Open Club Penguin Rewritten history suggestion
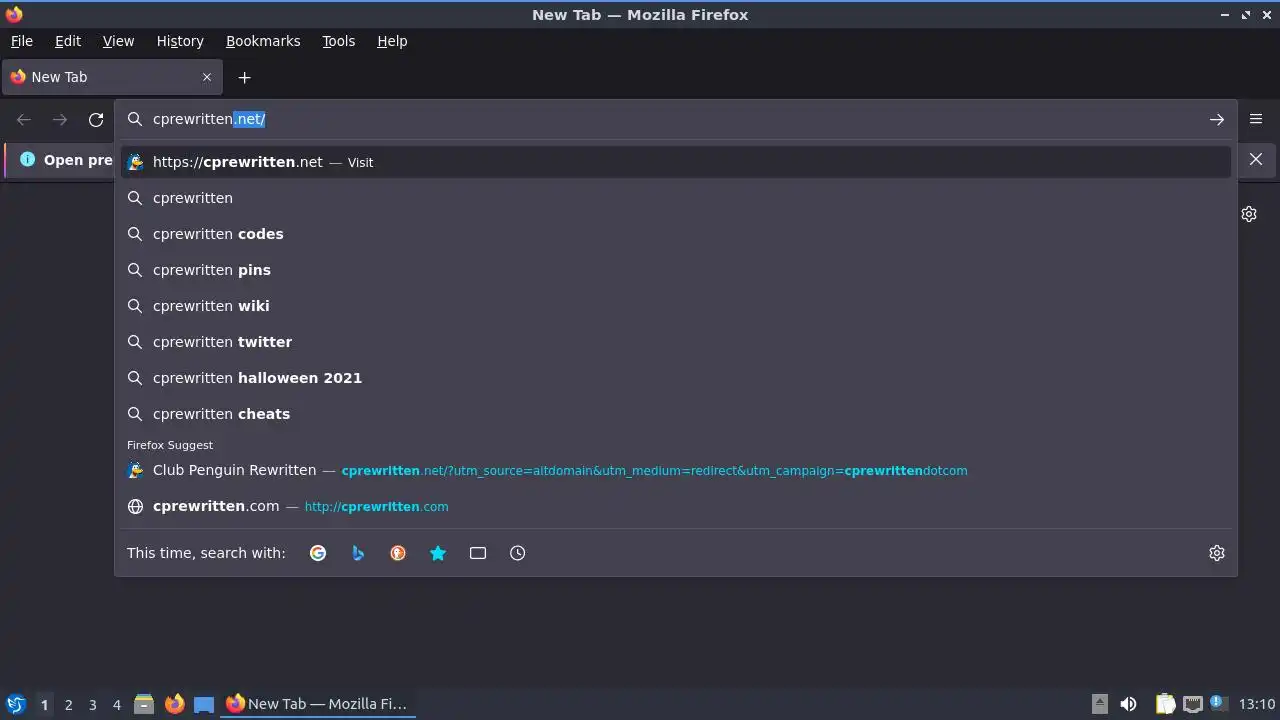This screenshot has width=1280, height=720. tap(676, 470)
